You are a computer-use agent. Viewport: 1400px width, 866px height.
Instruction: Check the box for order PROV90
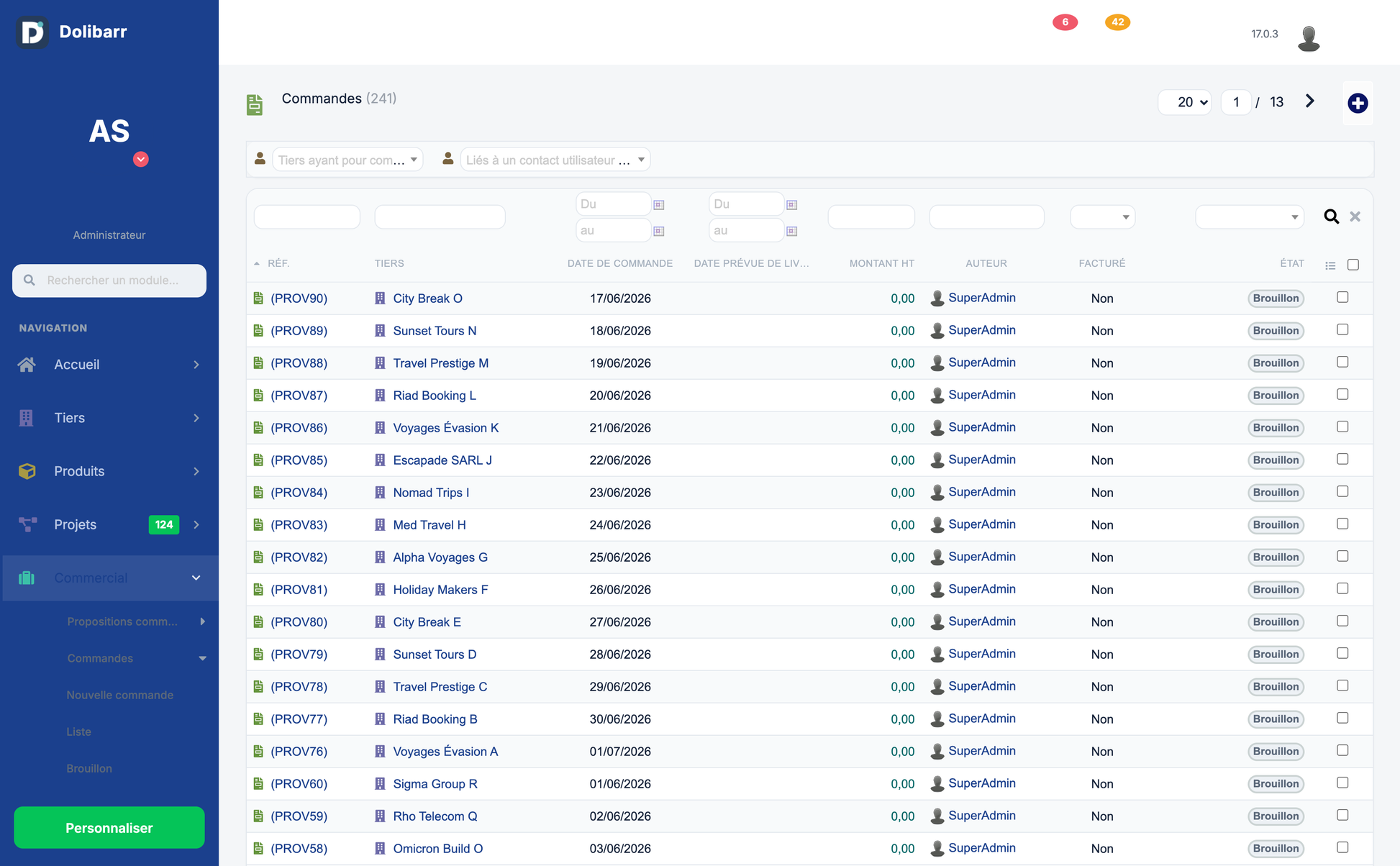tap(1342, 297)
